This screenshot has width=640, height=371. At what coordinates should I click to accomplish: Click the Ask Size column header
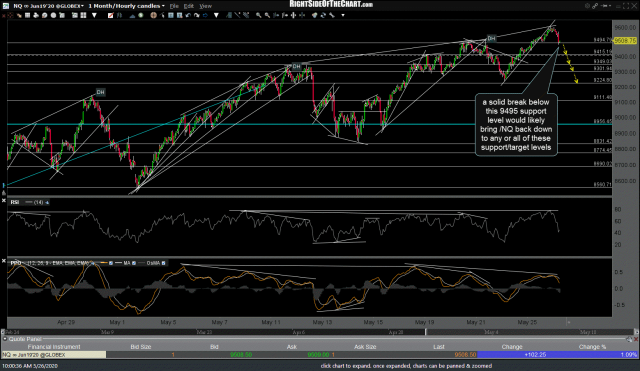pyautogui.click(x=365, y=347)
